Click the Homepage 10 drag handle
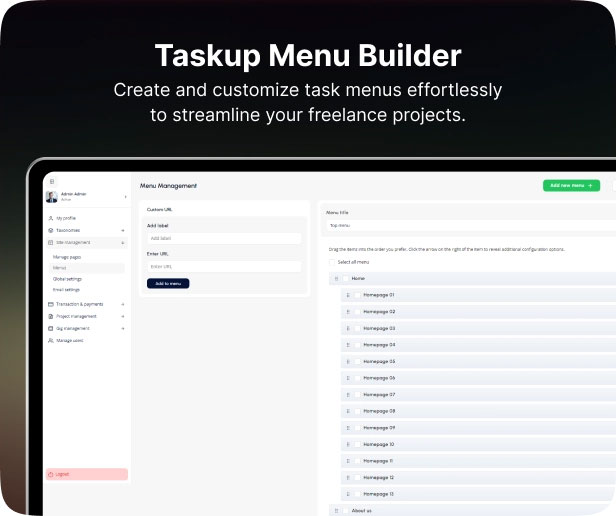Image resolution: width=616 pixels, height=516 pixels. point(348,444)
